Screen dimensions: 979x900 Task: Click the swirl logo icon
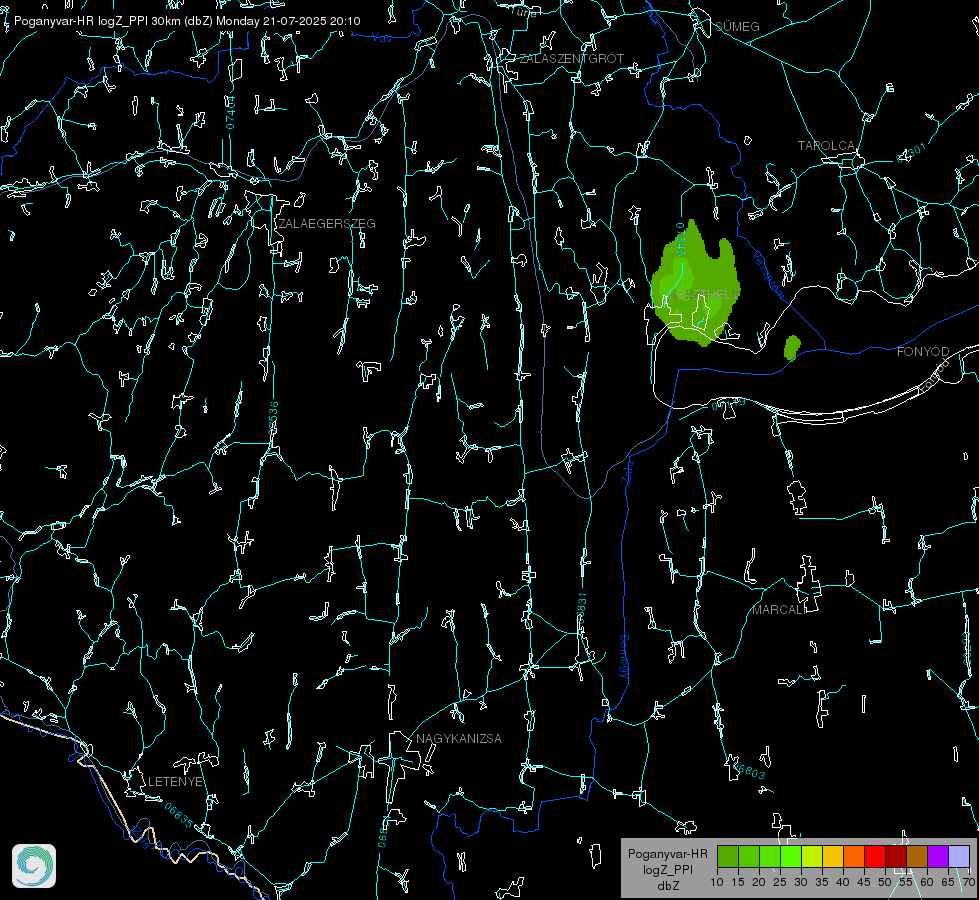pyautogui.click(x=34, y=866)
